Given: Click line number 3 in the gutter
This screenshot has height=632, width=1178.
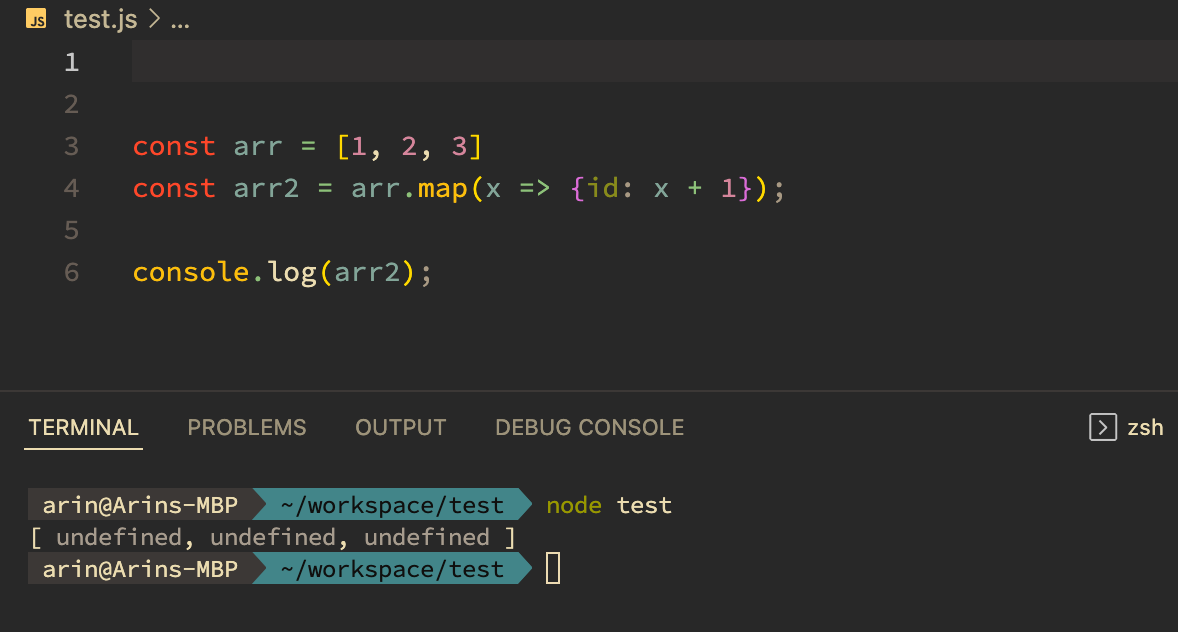Looking at the screenshot, I should tap(70, 146).
